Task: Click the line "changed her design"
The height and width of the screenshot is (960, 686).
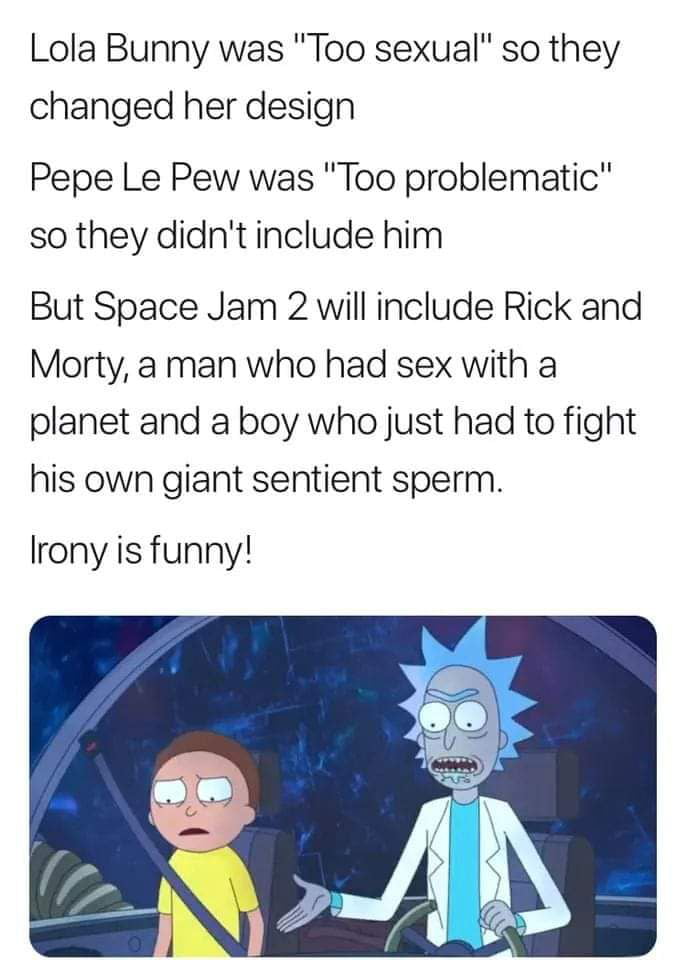Action: coord(192,108)
